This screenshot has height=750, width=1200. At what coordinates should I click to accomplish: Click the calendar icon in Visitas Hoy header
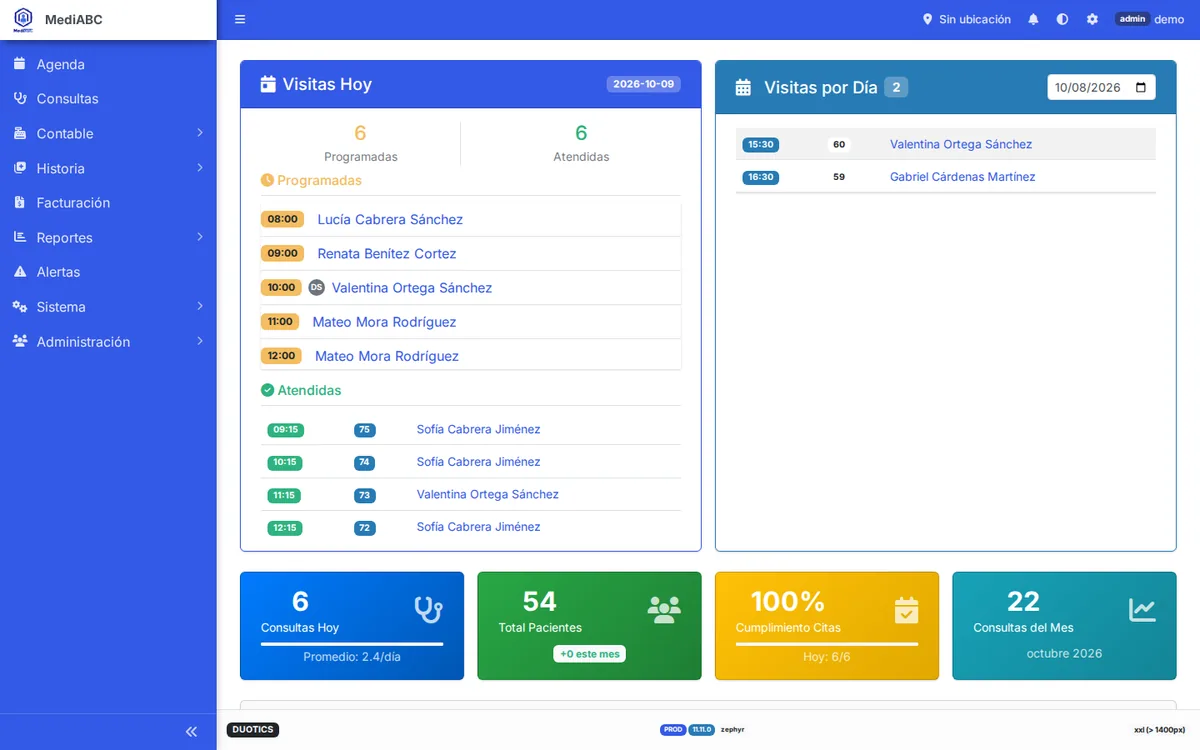point(268,85)
